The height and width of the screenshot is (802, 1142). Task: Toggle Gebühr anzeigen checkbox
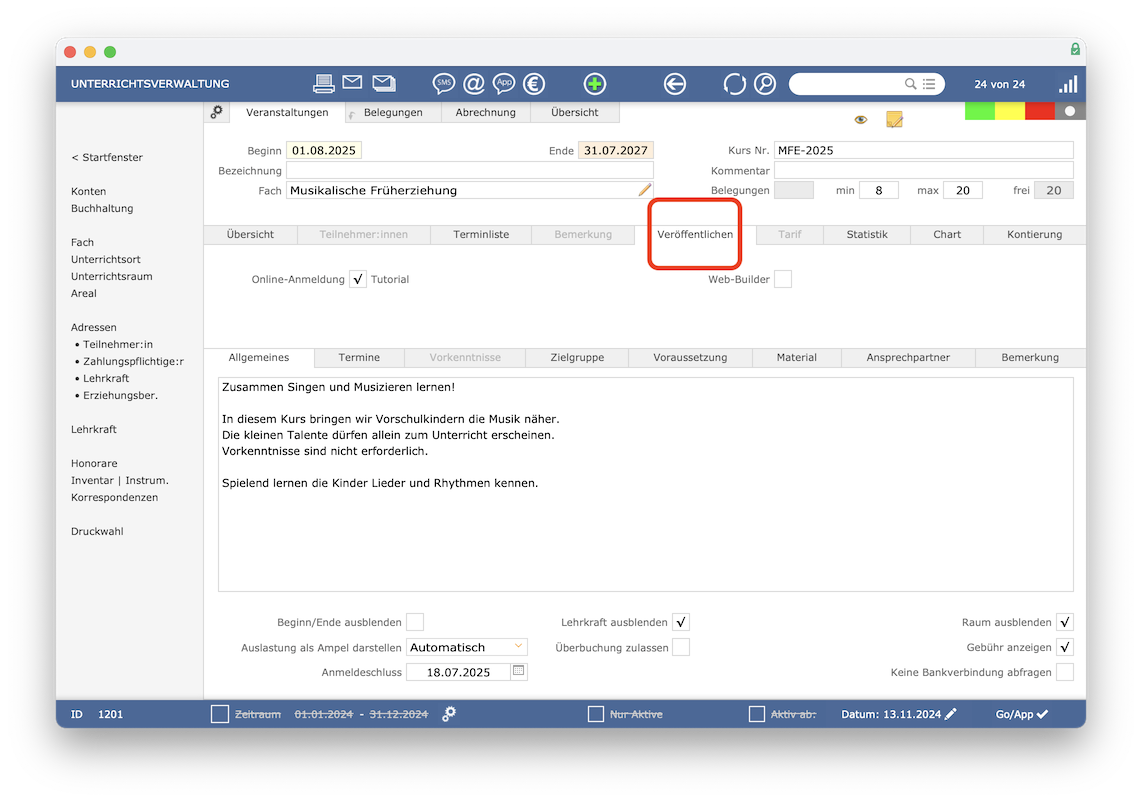[1065, 647]
